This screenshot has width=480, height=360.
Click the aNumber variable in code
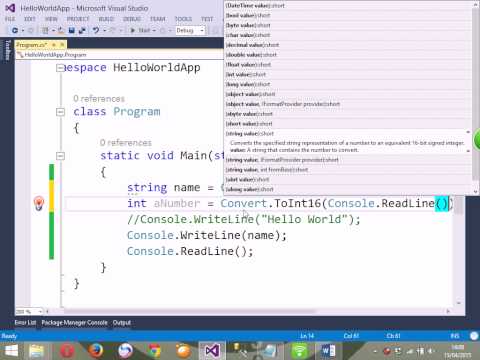coord(177,203)
